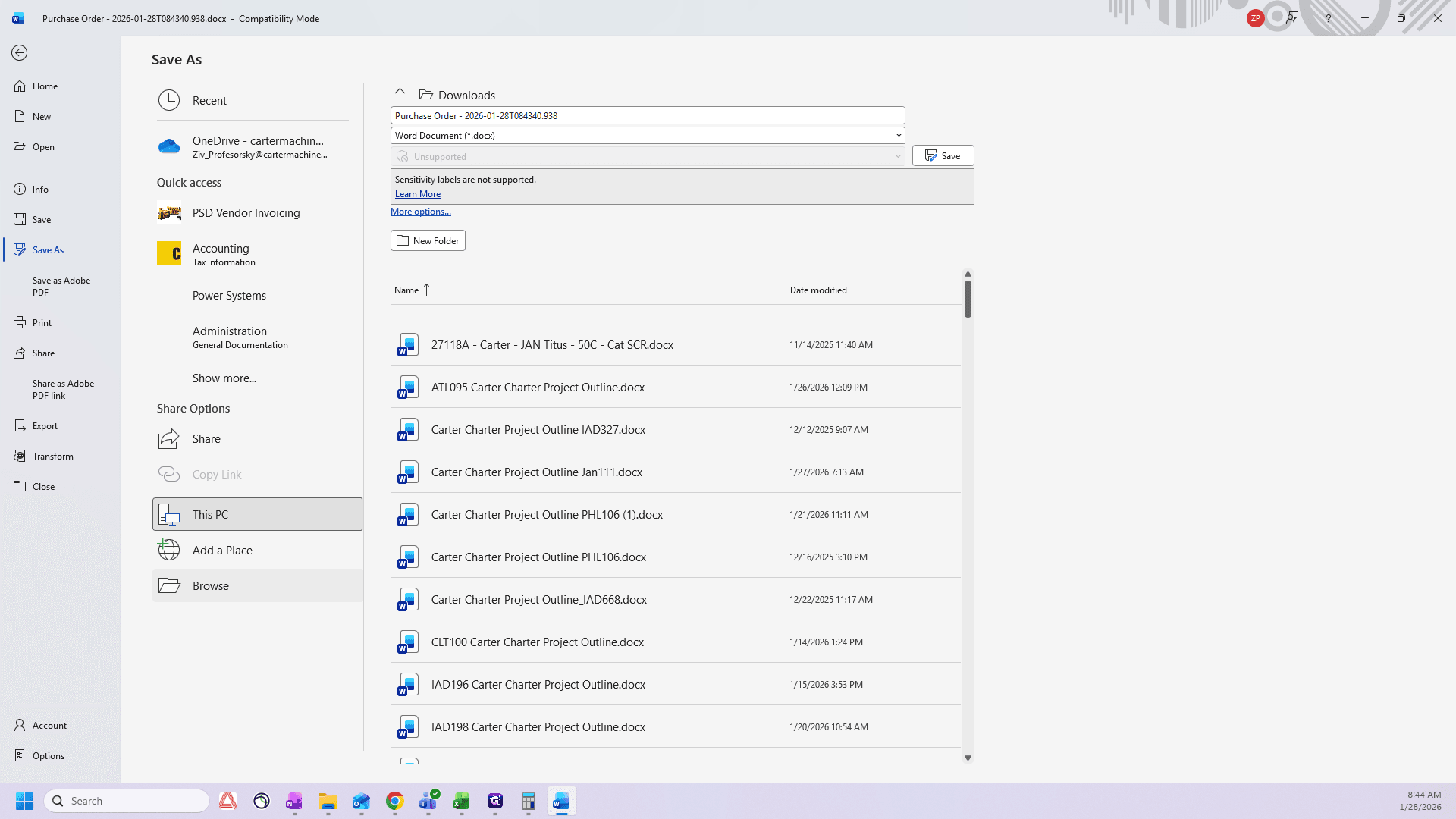Open Microsoft Teams taskbar icon
Image resolution: width=1456 pixels, height=819 pixels.
pyautogui.click(x=428, y=801)
